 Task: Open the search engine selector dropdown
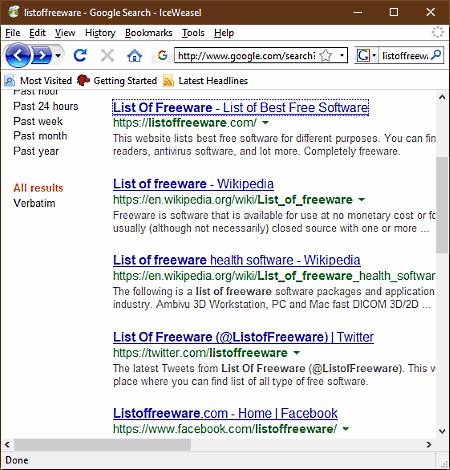pos(374,55)
